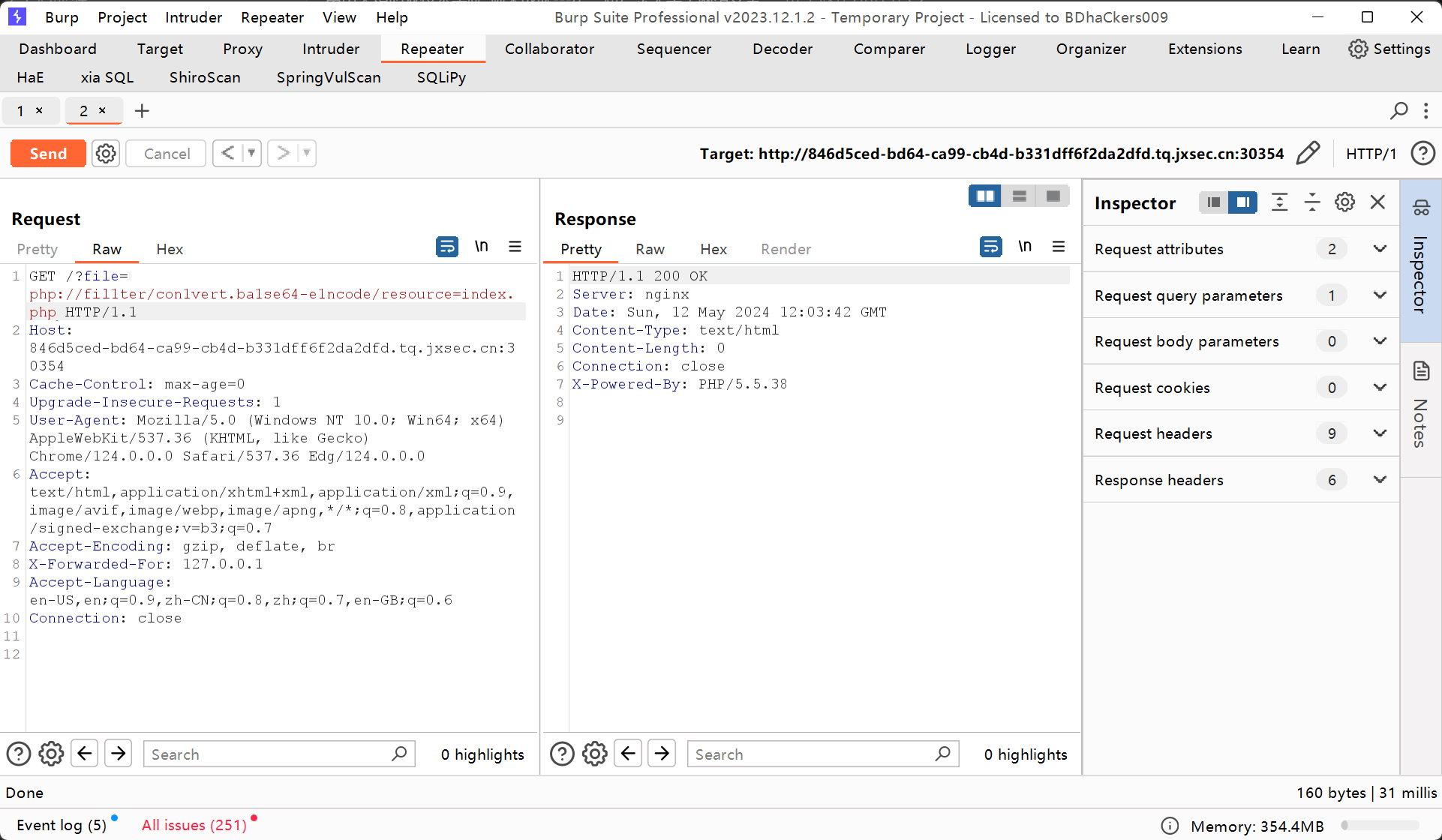This screenshot has height=840, width=1442.
Task: Open request send settings gear
Action: (x=106, y=154)
